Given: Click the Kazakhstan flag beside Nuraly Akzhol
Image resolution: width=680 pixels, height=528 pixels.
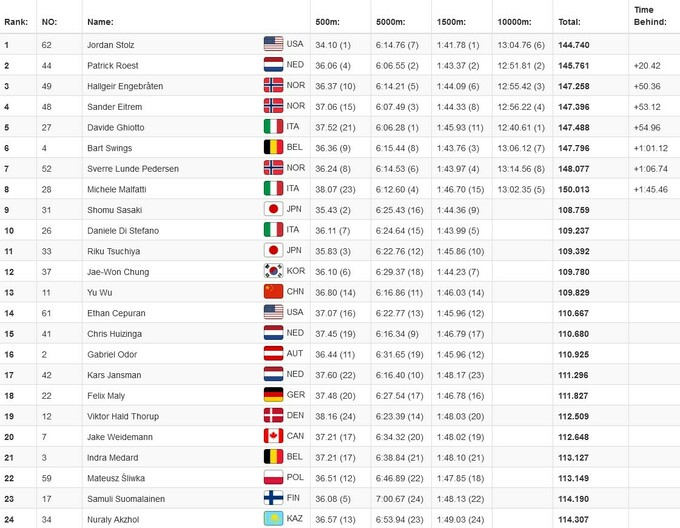Looking at the screenshot, I should pyautogui.click(x=273, y=520).
